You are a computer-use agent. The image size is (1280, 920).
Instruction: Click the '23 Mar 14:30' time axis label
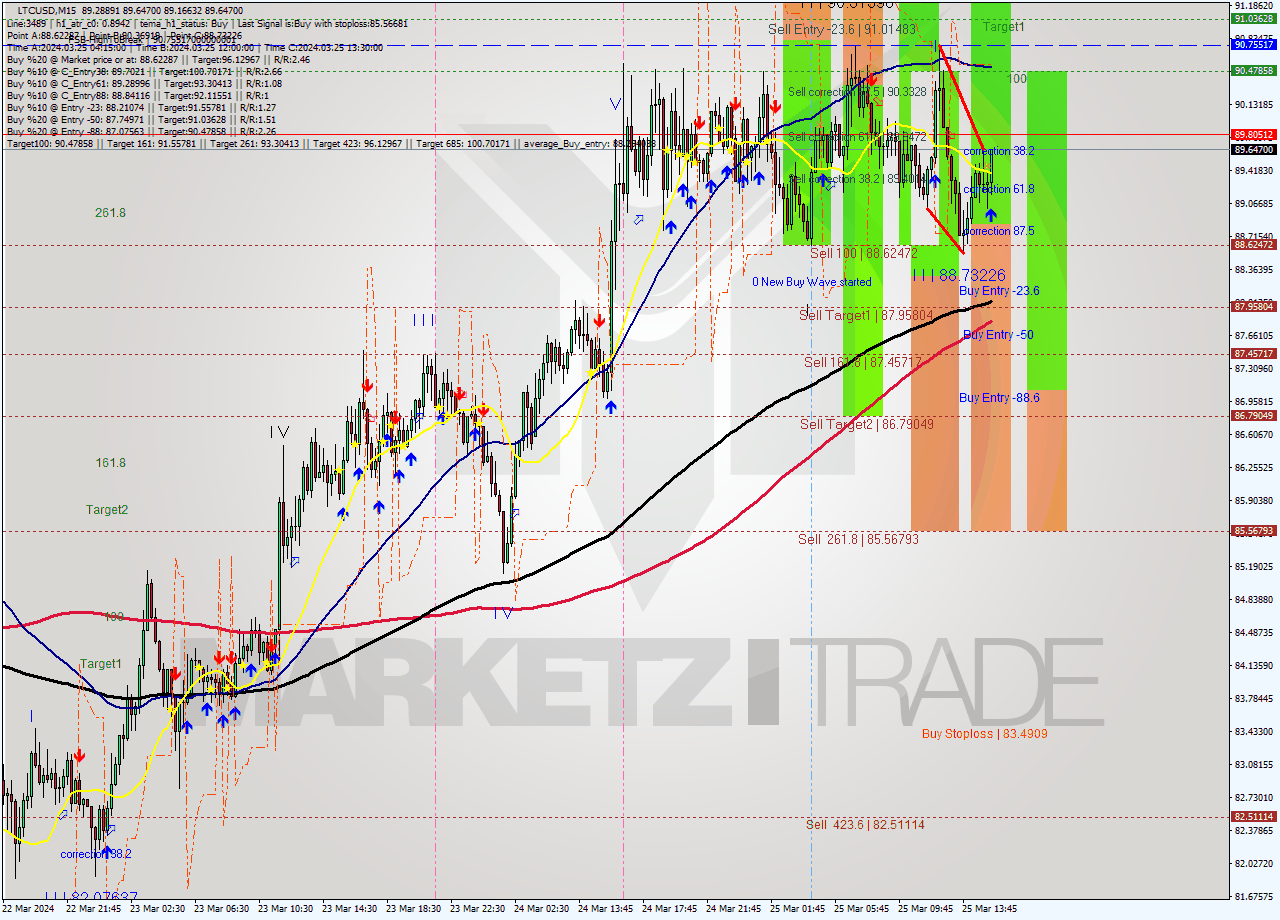(350, 909)
